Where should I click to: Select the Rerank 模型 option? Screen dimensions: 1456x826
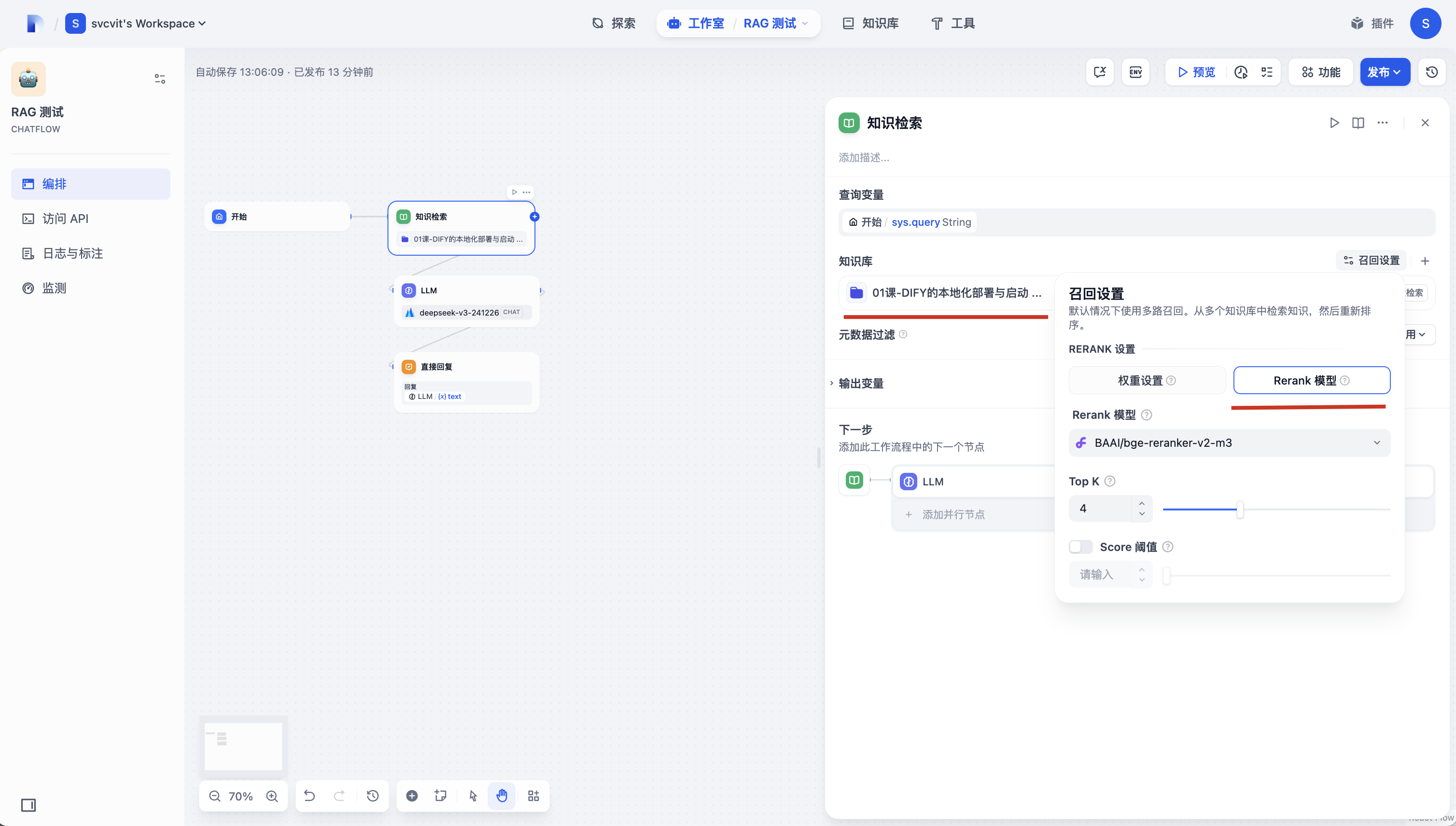point(1311,380)
